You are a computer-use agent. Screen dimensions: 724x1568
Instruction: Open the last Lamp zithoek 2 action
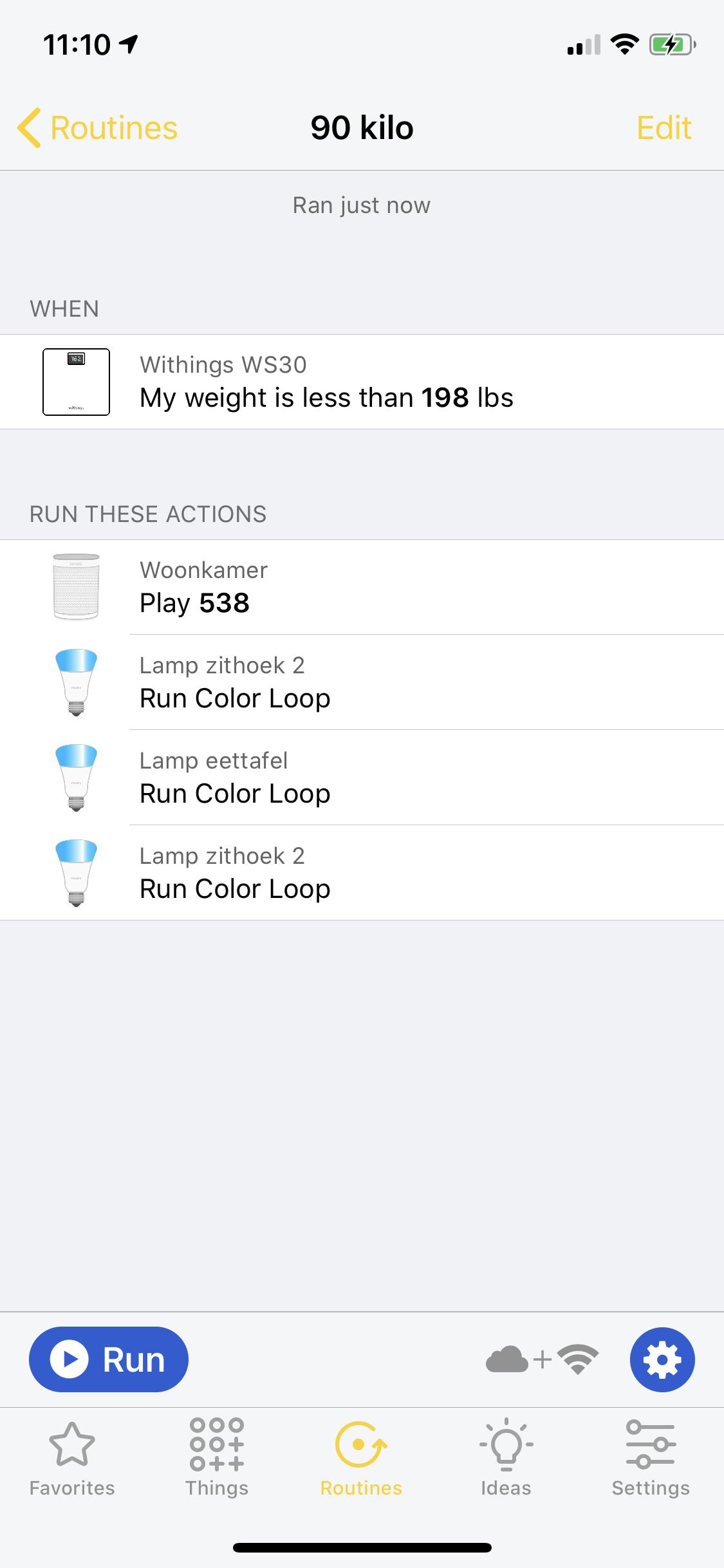pos(386,873)
